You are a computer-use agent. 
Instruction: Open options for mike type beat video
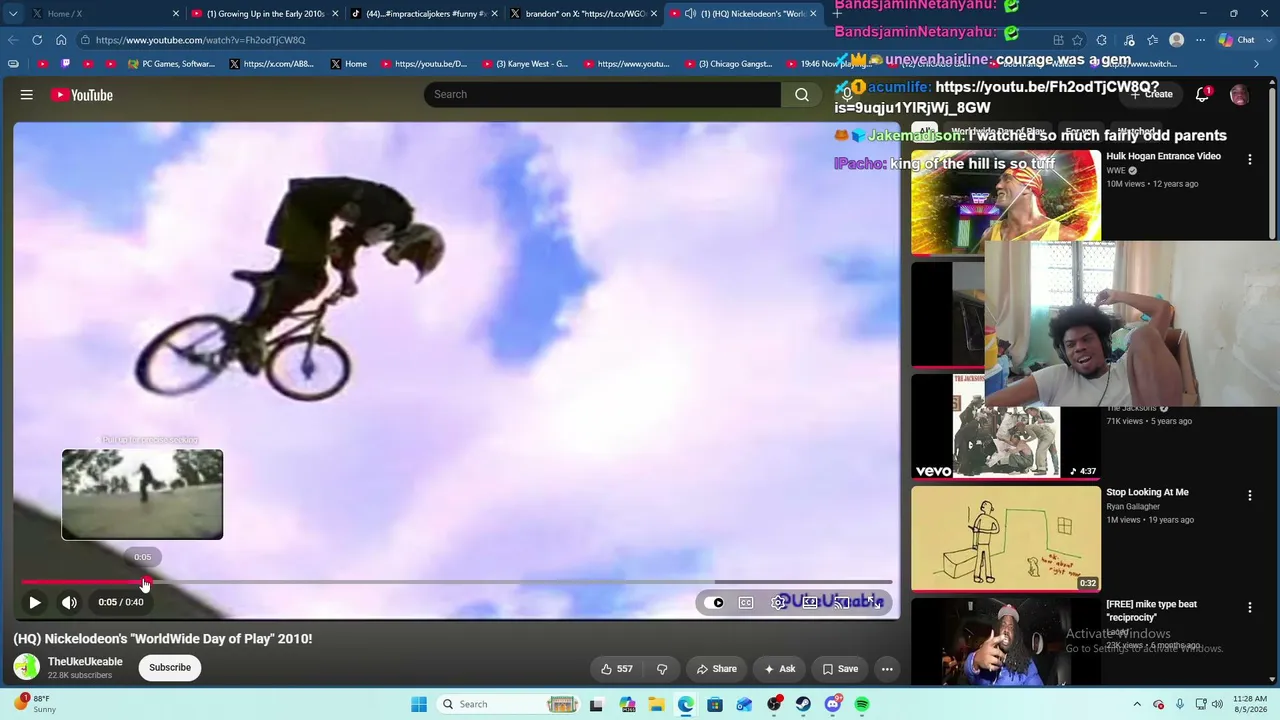click(1250, 607)
